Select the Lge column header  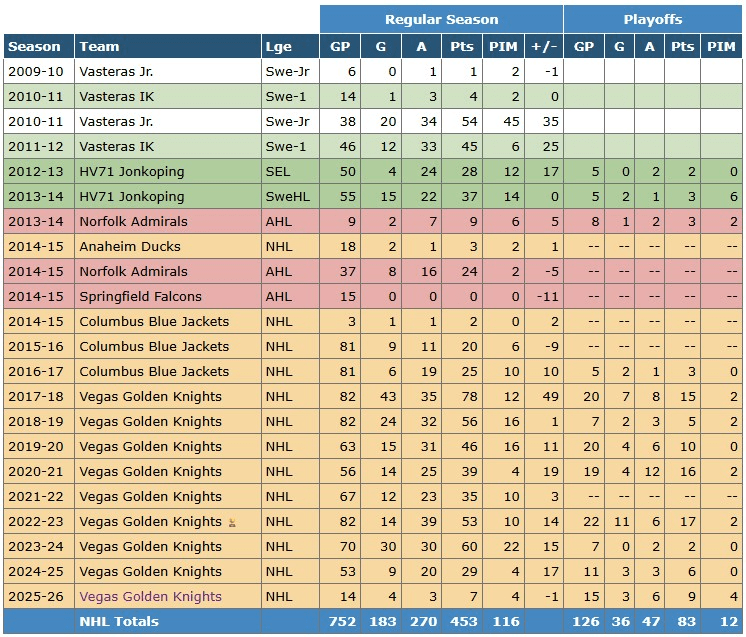click(x=290, y=47)
